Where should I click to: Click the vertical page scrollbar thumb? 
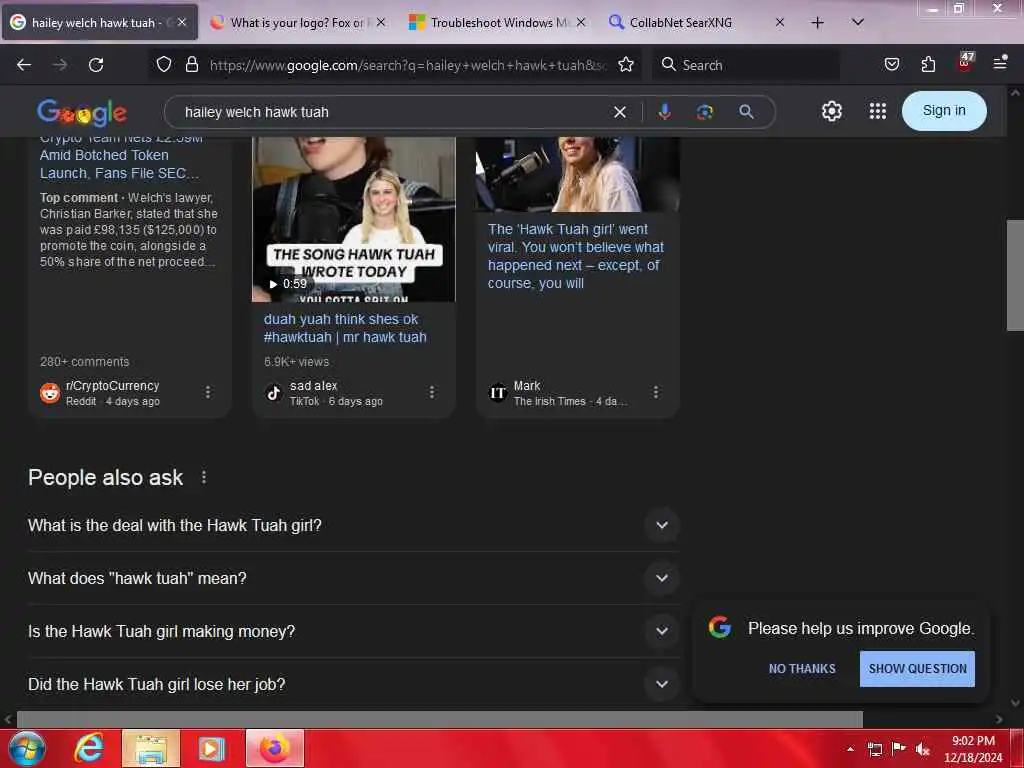point(1015,276)
